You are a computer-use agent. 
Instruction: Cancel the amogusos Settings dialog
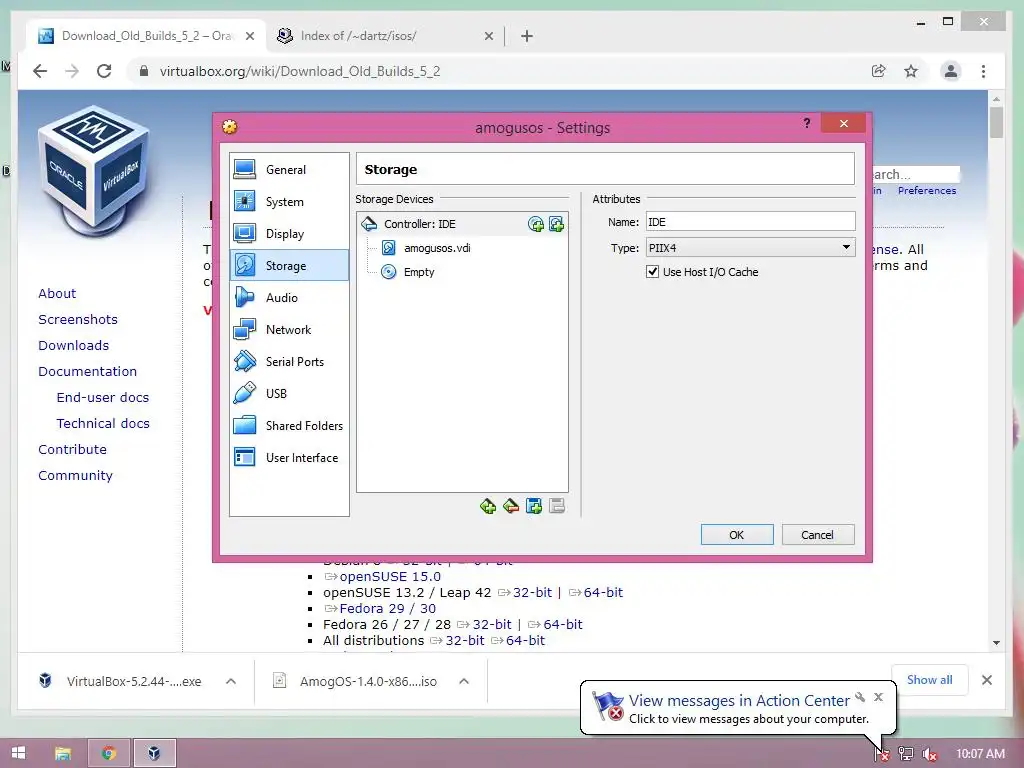(x=818, y=535)
